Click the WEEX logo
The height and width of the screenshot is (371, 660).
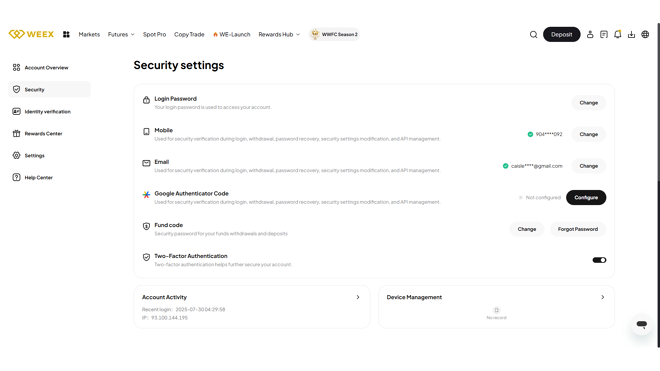[31, 34]
